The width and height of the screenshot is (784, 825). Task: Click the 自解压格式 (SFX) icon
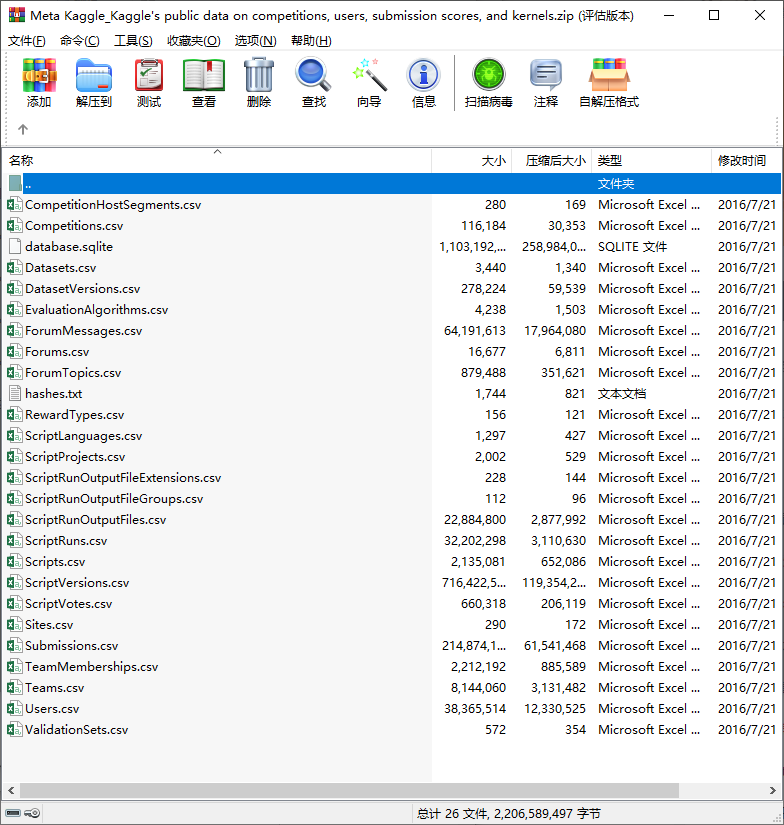[x=608, y=77]
